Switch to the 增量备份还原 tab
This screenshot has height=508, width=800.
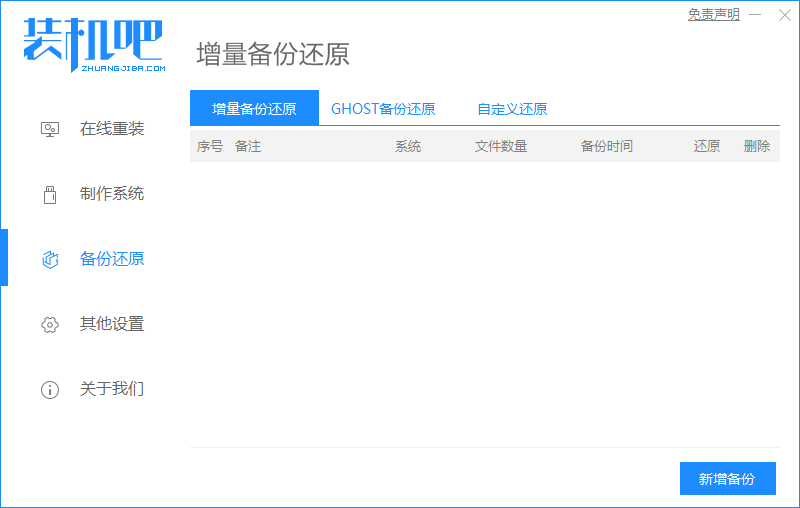(x=254, y=109)
